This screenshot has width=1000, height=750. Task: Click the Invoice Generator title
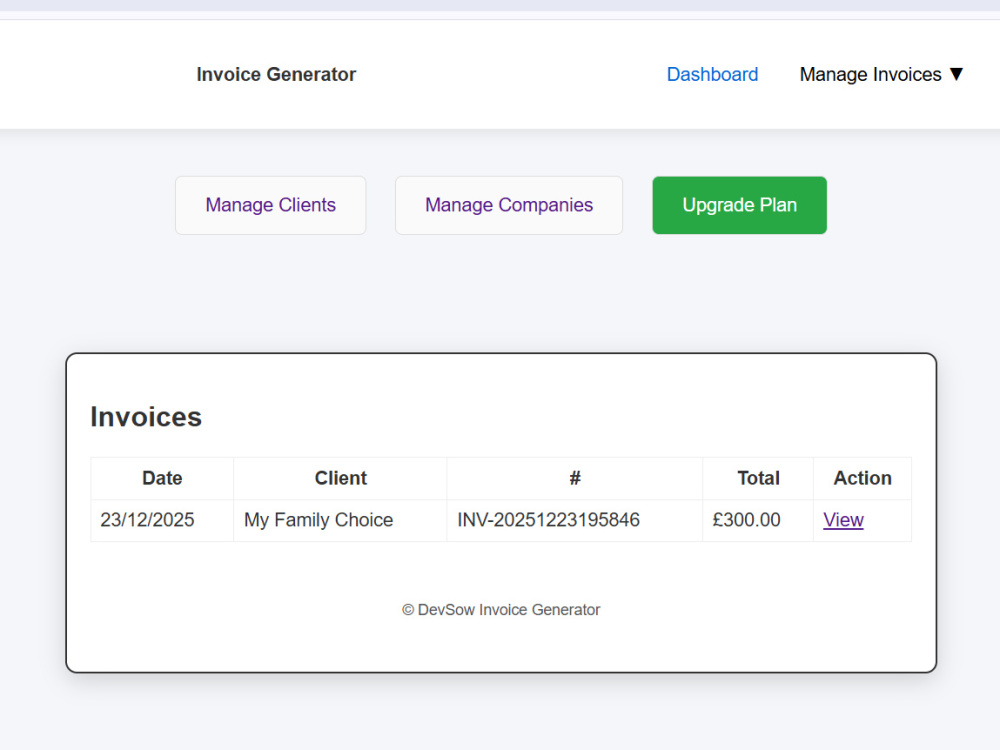click(276, 75)
